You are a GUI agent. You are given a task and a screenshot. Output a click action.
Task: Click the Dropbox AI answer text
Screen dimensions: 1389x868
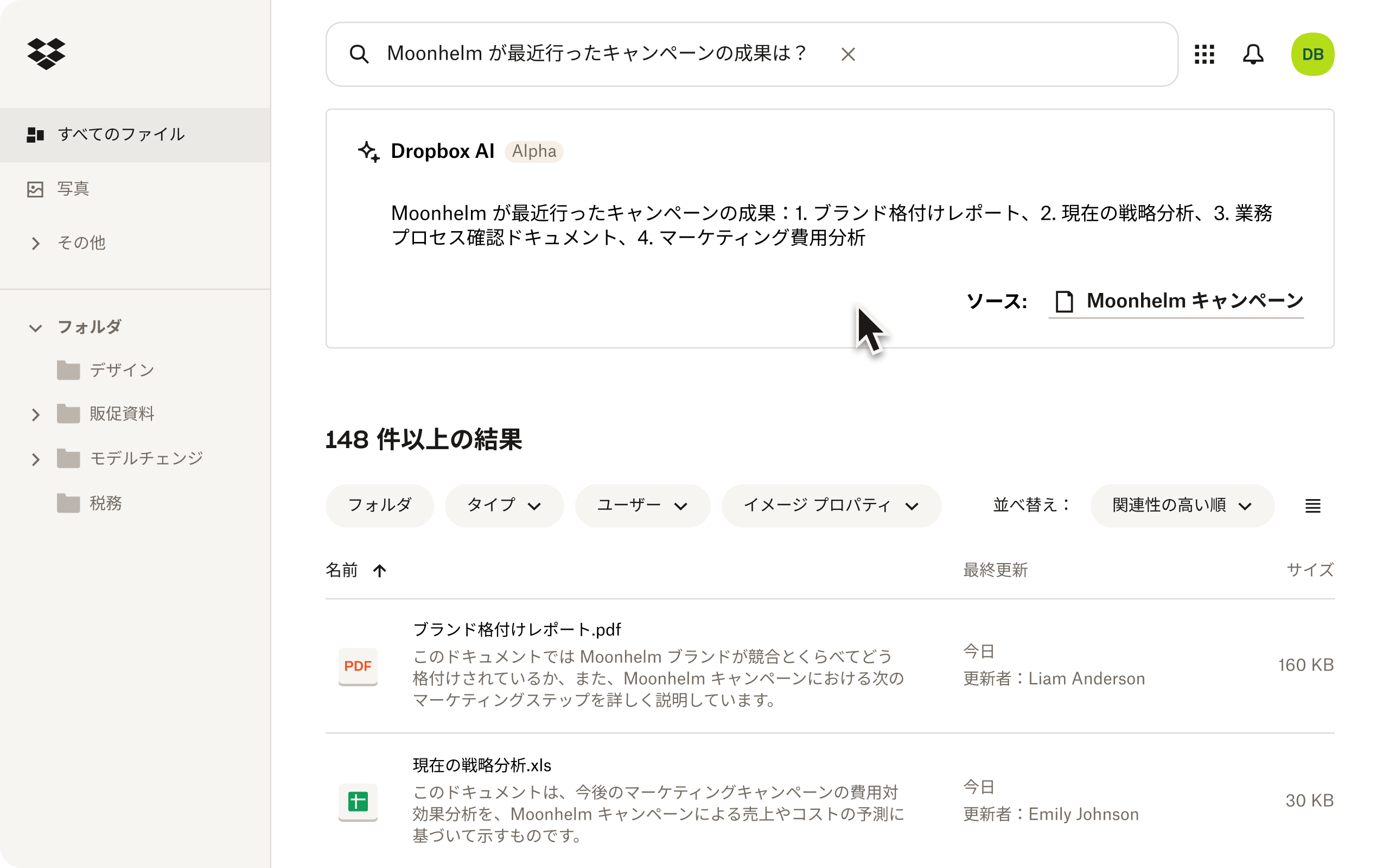click(x=831, y=225)
